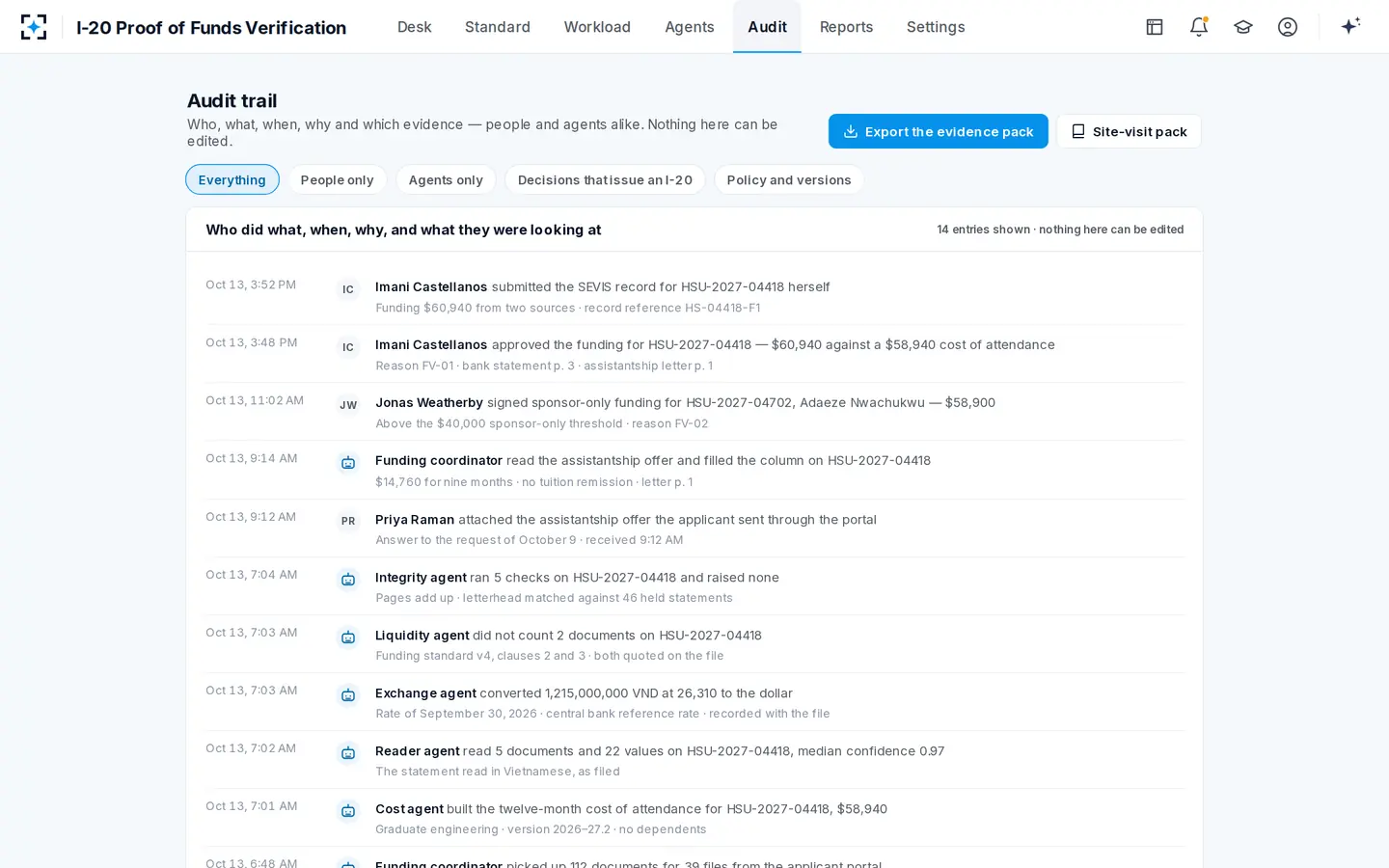Click the agent icon beside Exchange agent entry
The width and height of the screenshot is (1389, 868).
click(348, 695)
